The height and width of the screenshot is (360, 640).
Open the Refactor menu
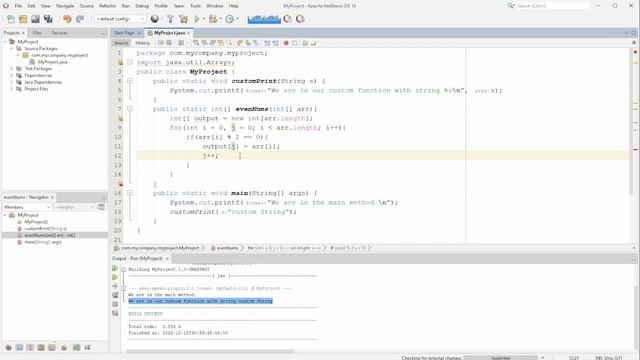[x=107, y=6]
